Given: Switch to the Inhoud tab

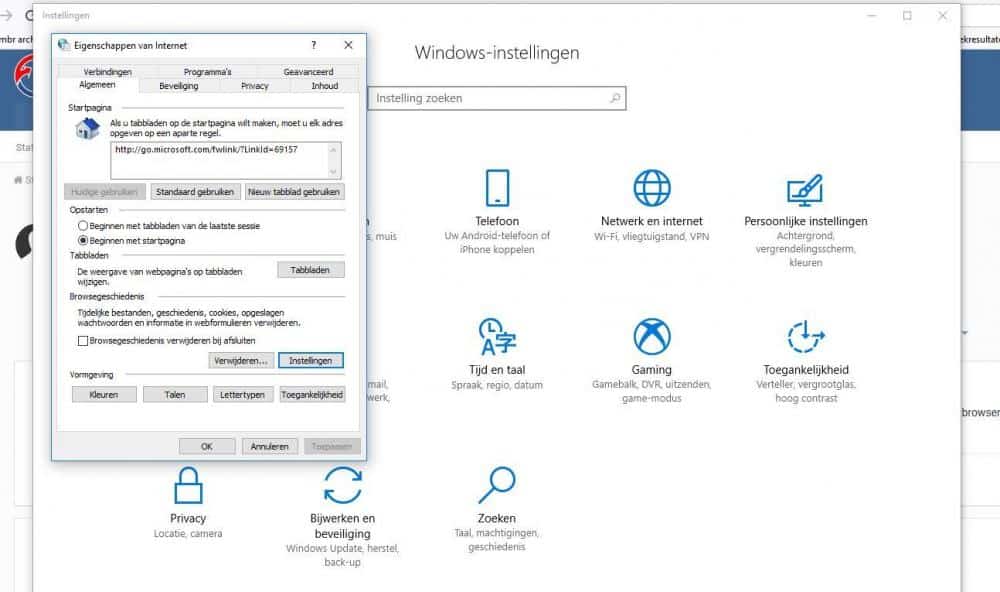Looking at the screenshot, I should tap(325, 86).
